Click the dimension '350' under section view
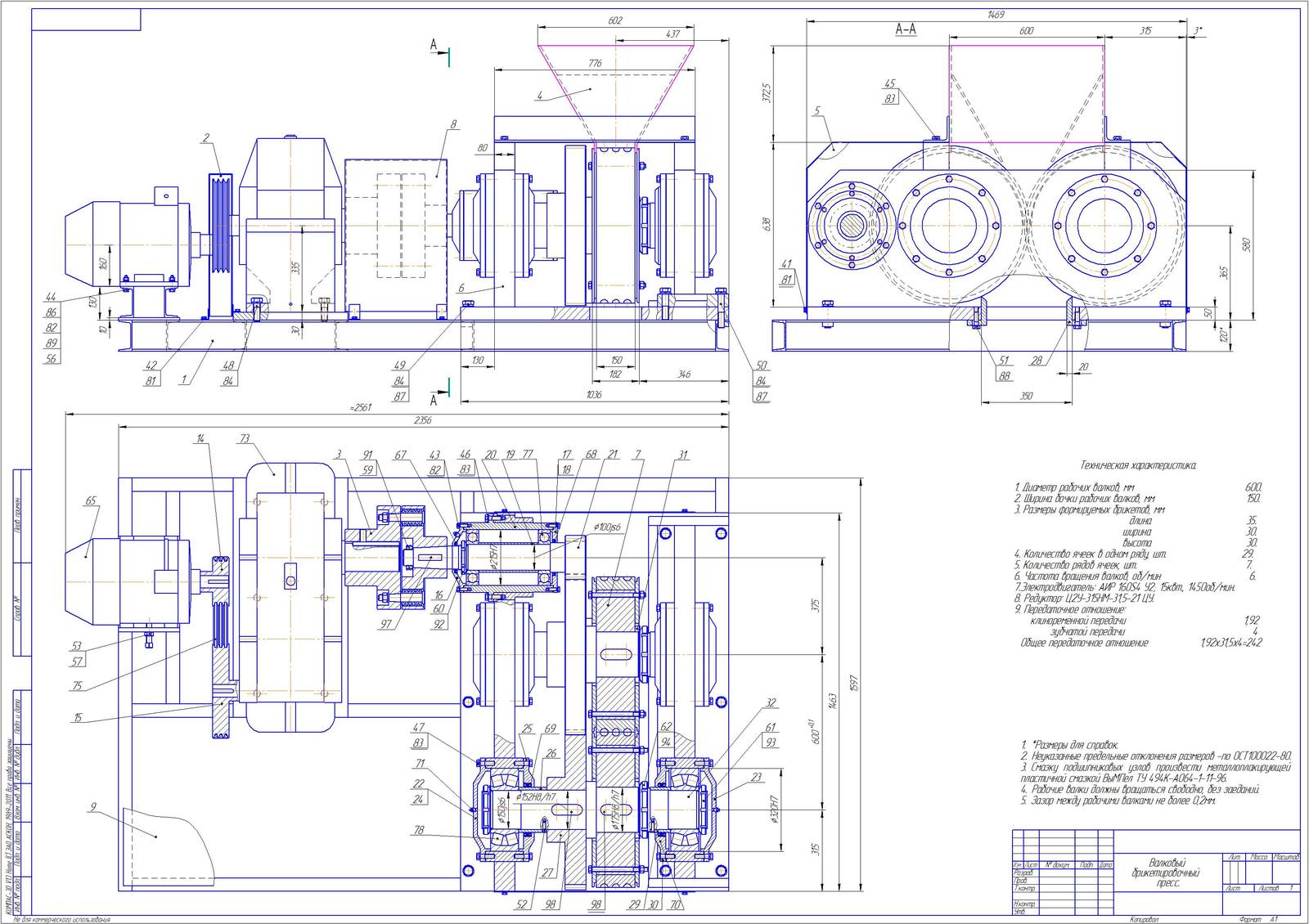 pyautogui.click(x=1027, y=397)
